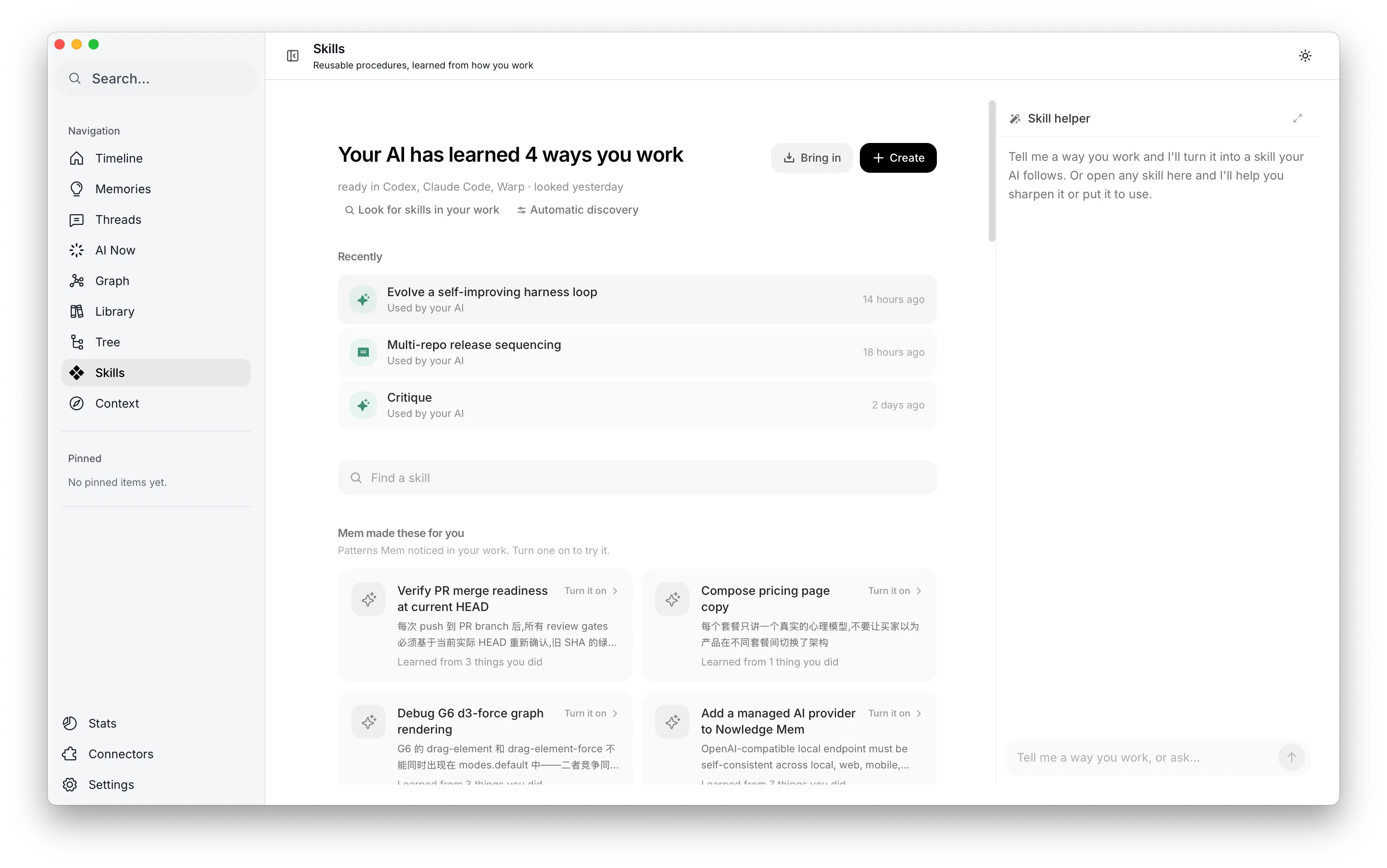This screenshot has height=868, width=1387.
Task: Open the Multi-repo release sequencing skill
Action: pos(637,352)
